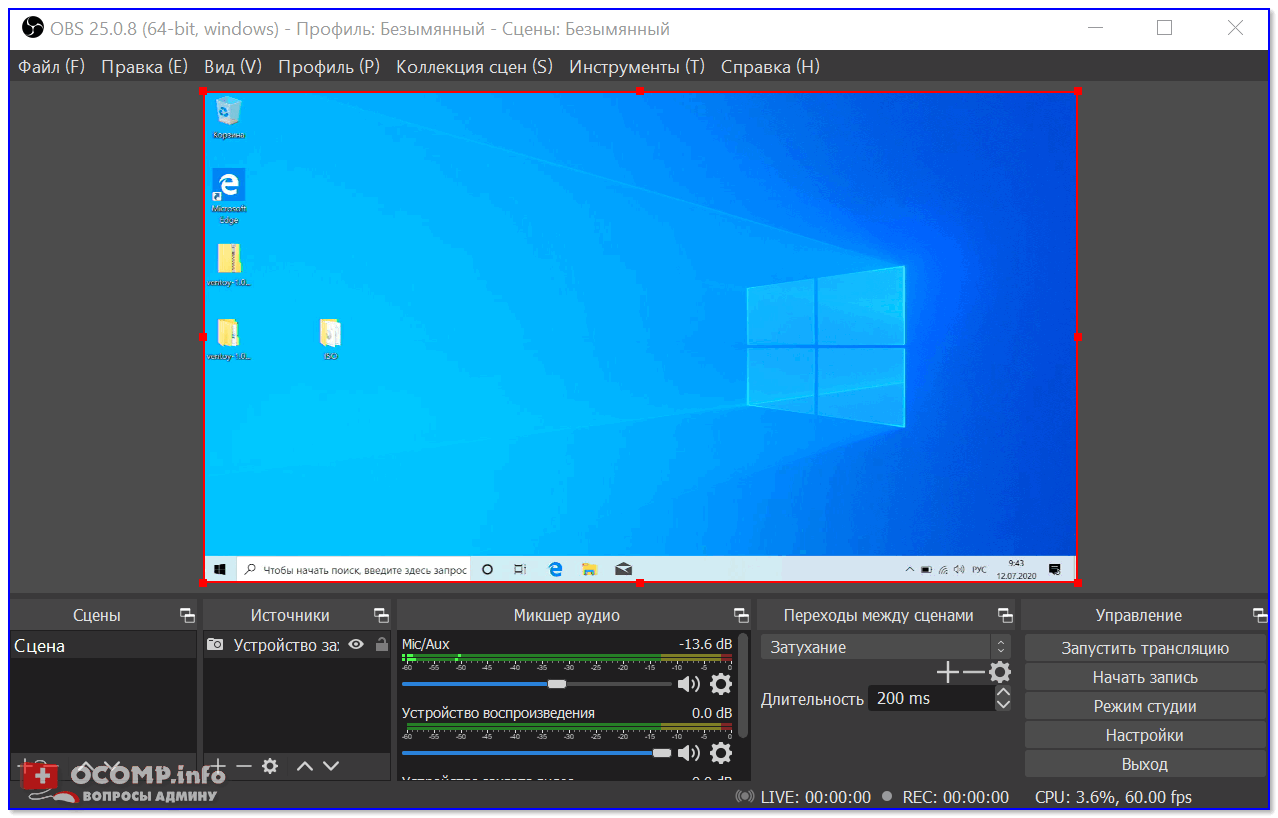Click the Mic/Aux volume slider handle
This screenshot has width=1278, height=818.
[557, 684]
